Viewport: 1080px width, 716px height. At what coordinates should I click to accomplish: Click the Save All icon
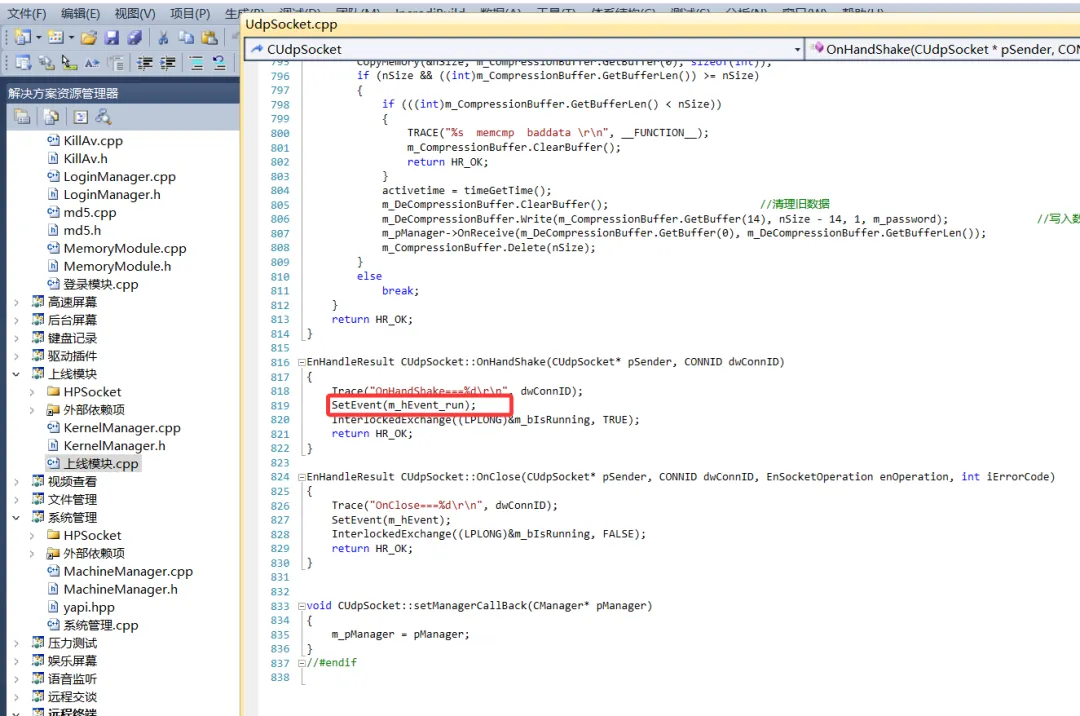point(135,37)
